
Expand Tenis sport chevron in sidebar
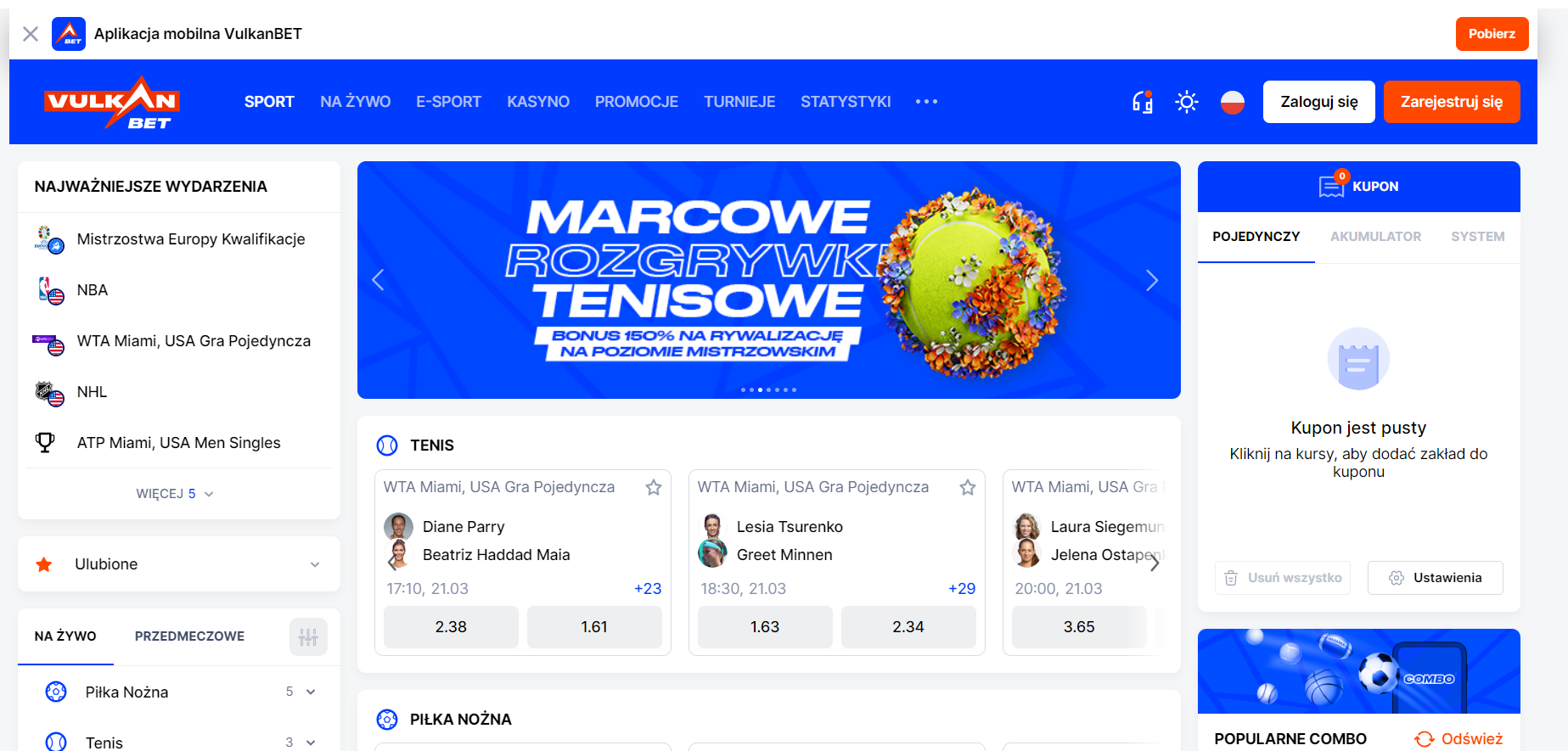tap(311, 743)
